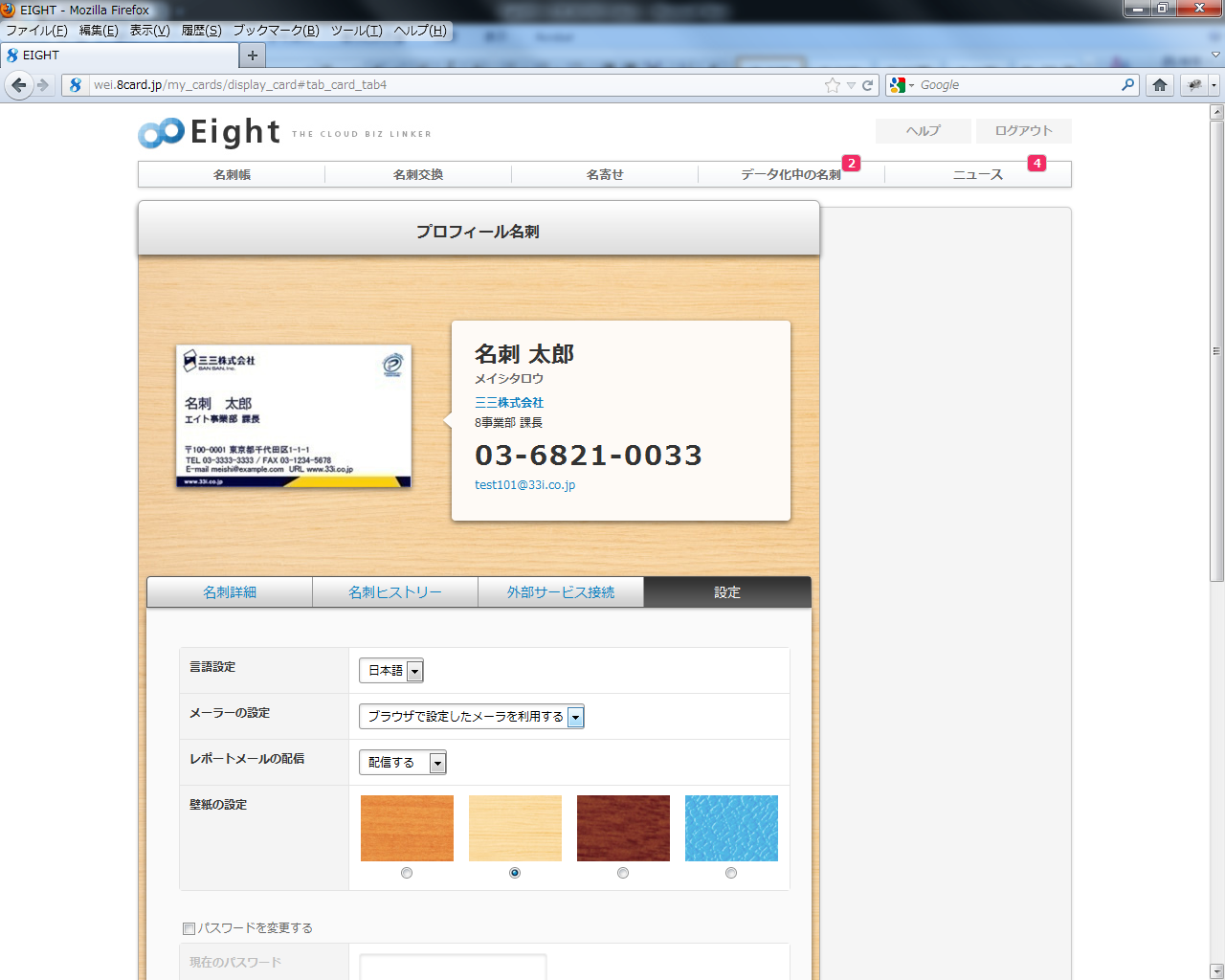Open the メーラーの設定 dropdown
Viewport: 1225px width, 980px height.
pyautogui.click(x=472, y=717)
